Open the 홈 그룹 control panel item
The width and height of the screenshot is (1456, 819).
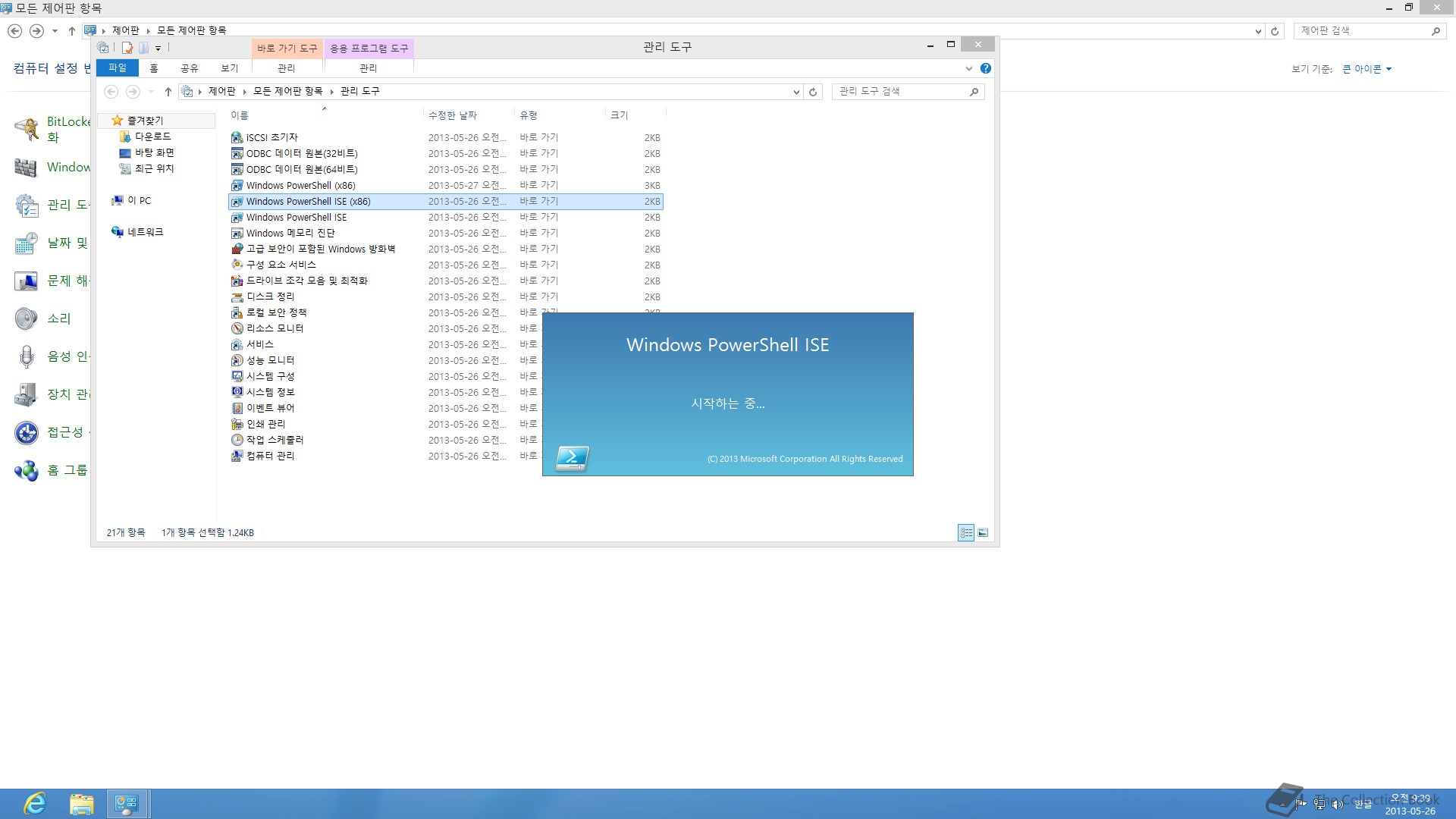(67, 470)
